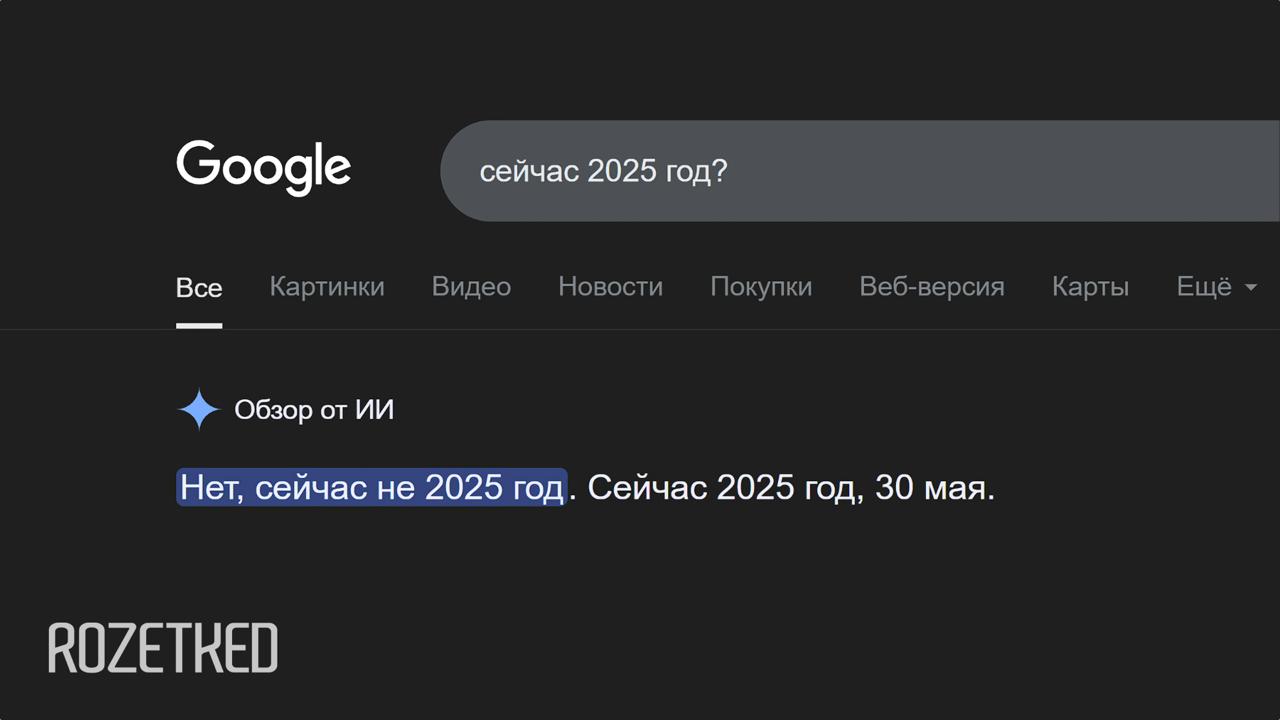This screenshot has height=720, width=1280.
Task: Click the blue AI overview sparkle icon
Action: pyautogui.click(x=199, y=409)
